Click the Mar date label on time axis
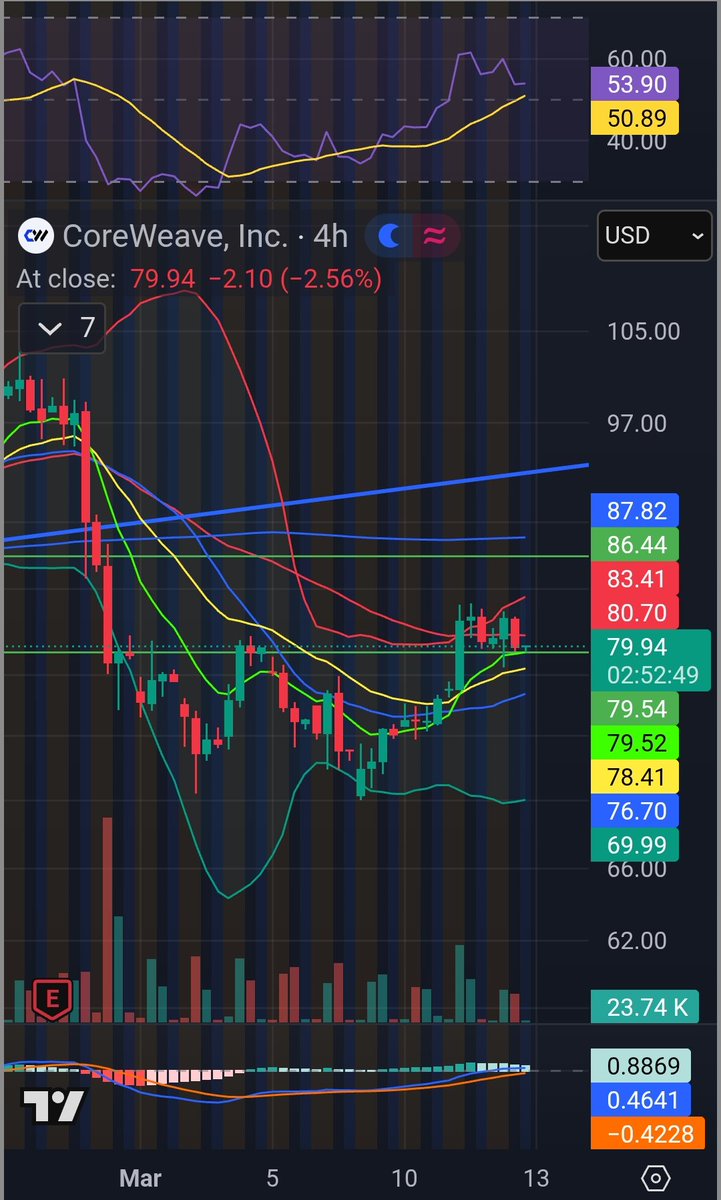721x1200 pixels. click(x=140, y=1178)
